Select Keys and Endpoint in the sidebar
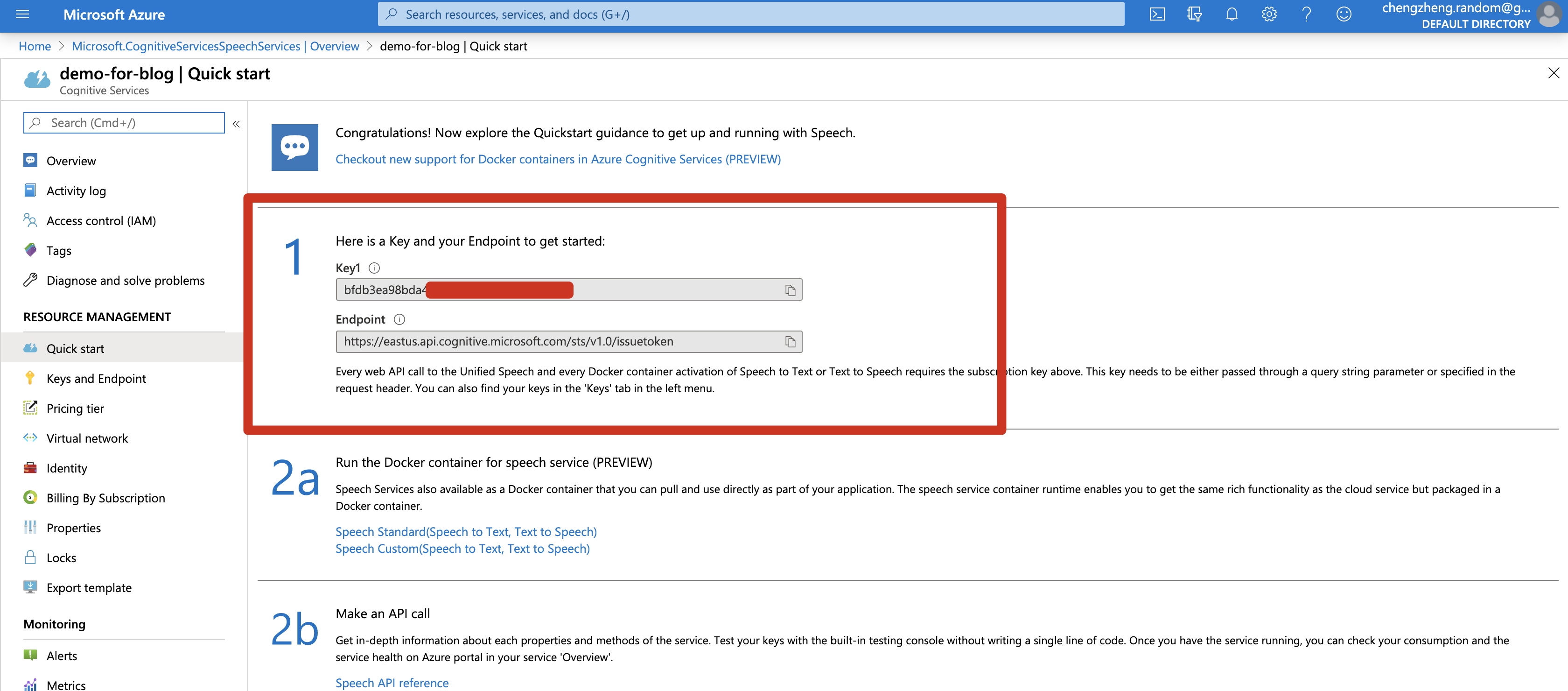 [x=96, y=379]
